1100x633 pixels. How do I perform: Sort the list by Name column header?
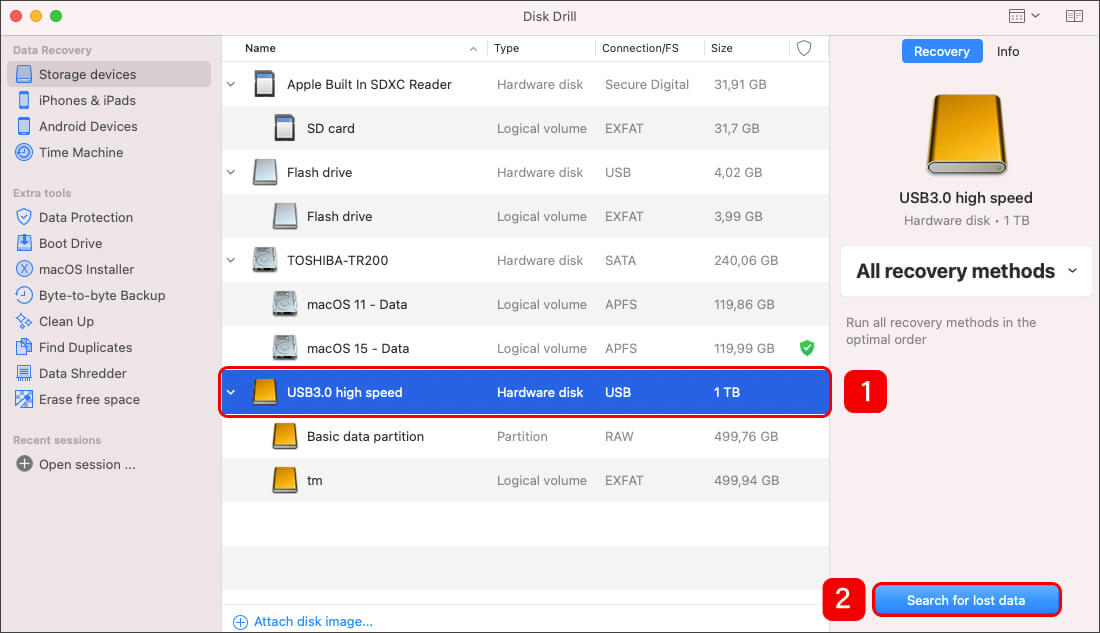(261, 48)
